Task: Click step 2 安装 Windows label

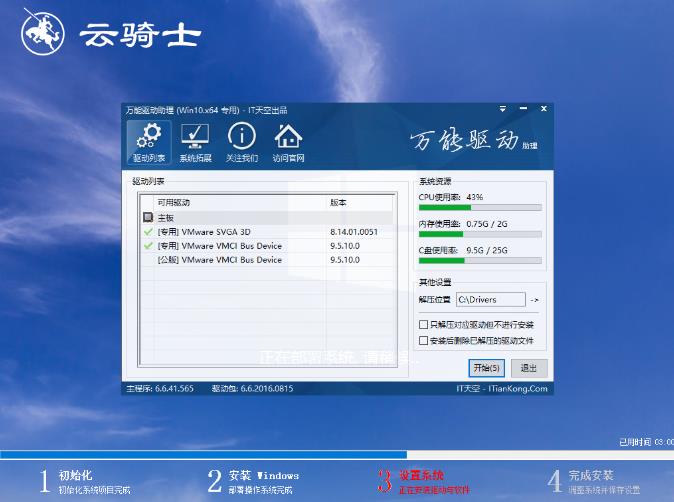Action: 263,475
